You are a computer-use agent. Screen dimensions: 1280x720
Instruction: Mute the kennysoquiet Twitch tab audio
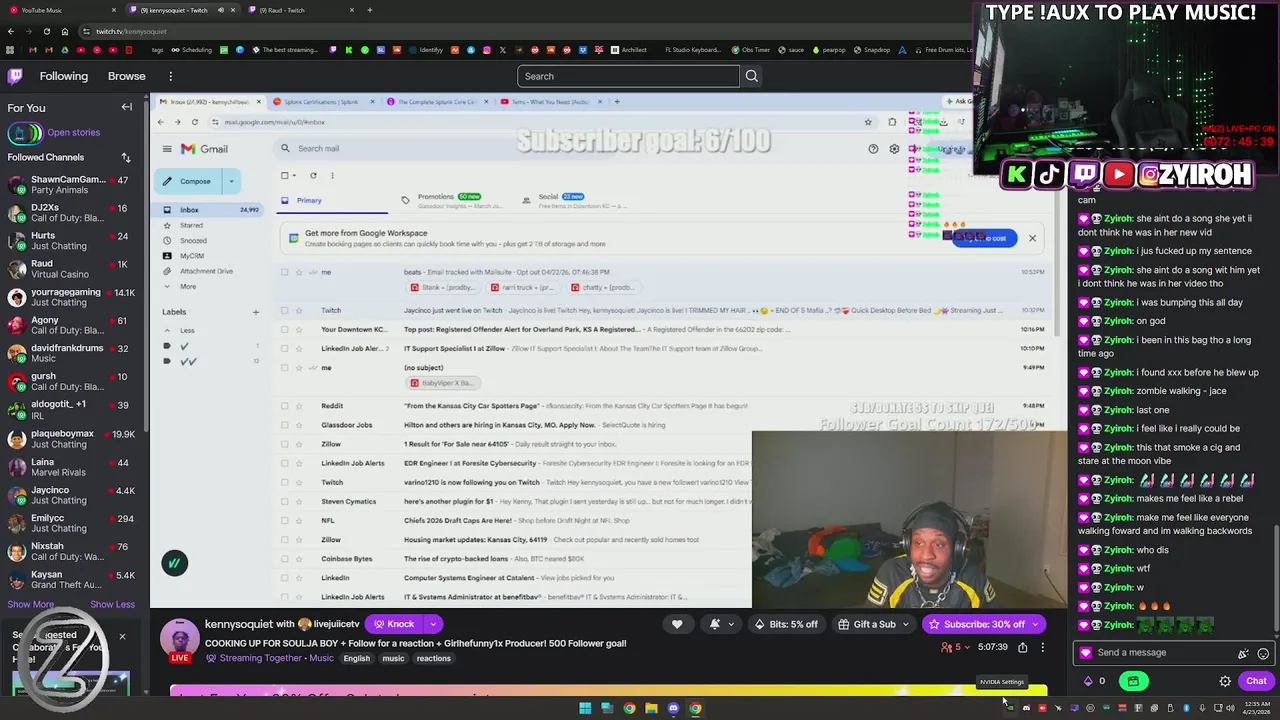click(x=221, y=10)
